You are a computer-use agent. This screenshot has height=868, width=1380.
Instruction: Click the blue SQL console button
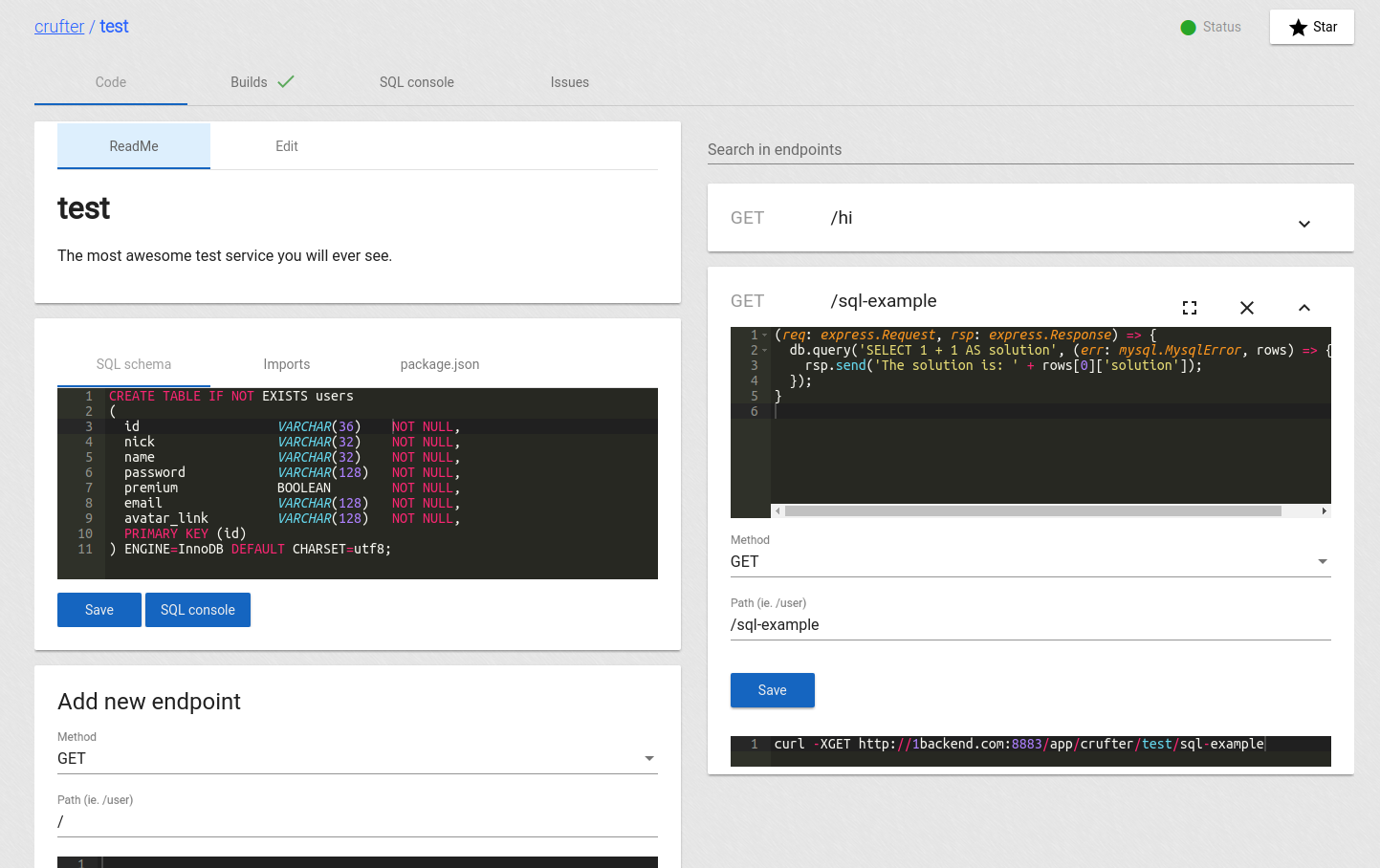tap(198, 610)
